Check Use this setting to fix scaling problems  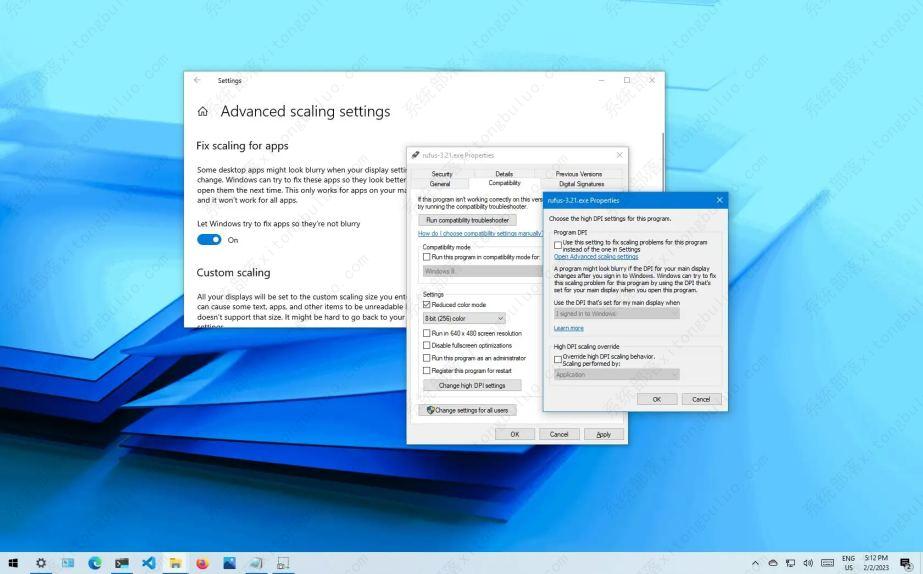click(557, 245)
